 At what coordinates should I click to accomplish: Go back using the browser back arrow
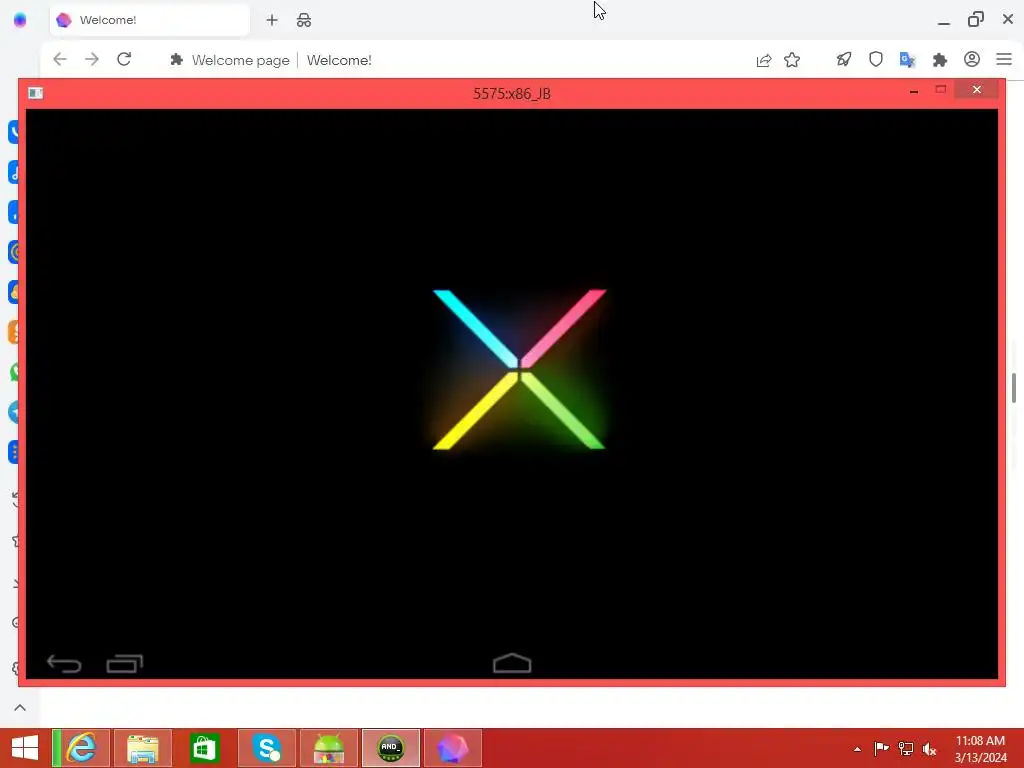click(60, 59)
